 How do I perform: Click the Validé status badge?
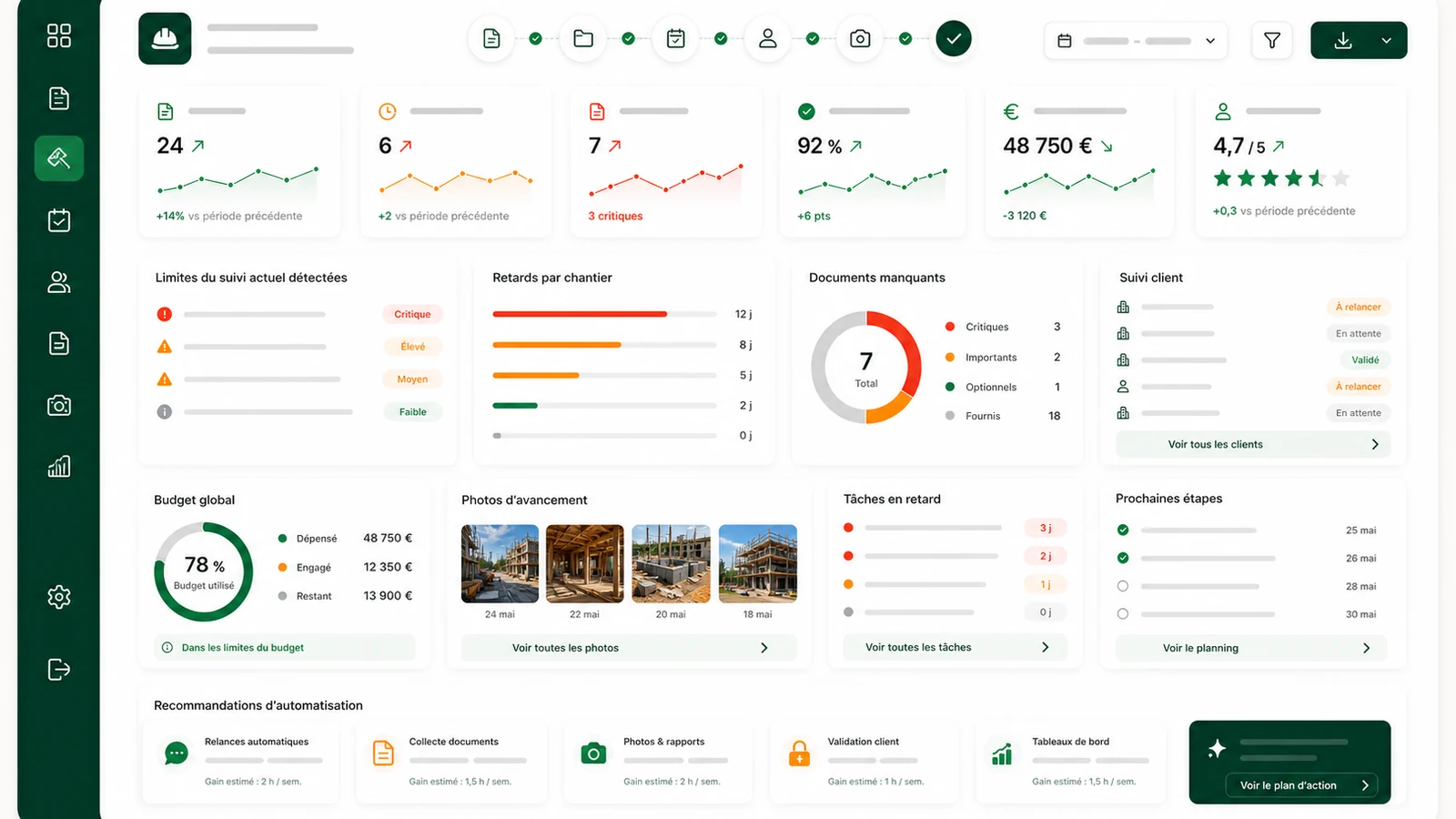1365,359
